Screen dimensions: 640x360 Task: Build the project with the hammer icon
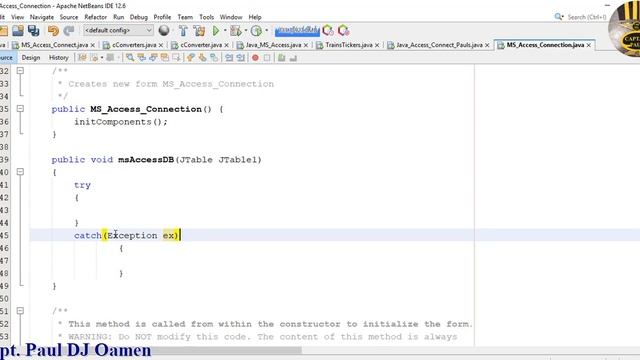(x=183, y=31)
